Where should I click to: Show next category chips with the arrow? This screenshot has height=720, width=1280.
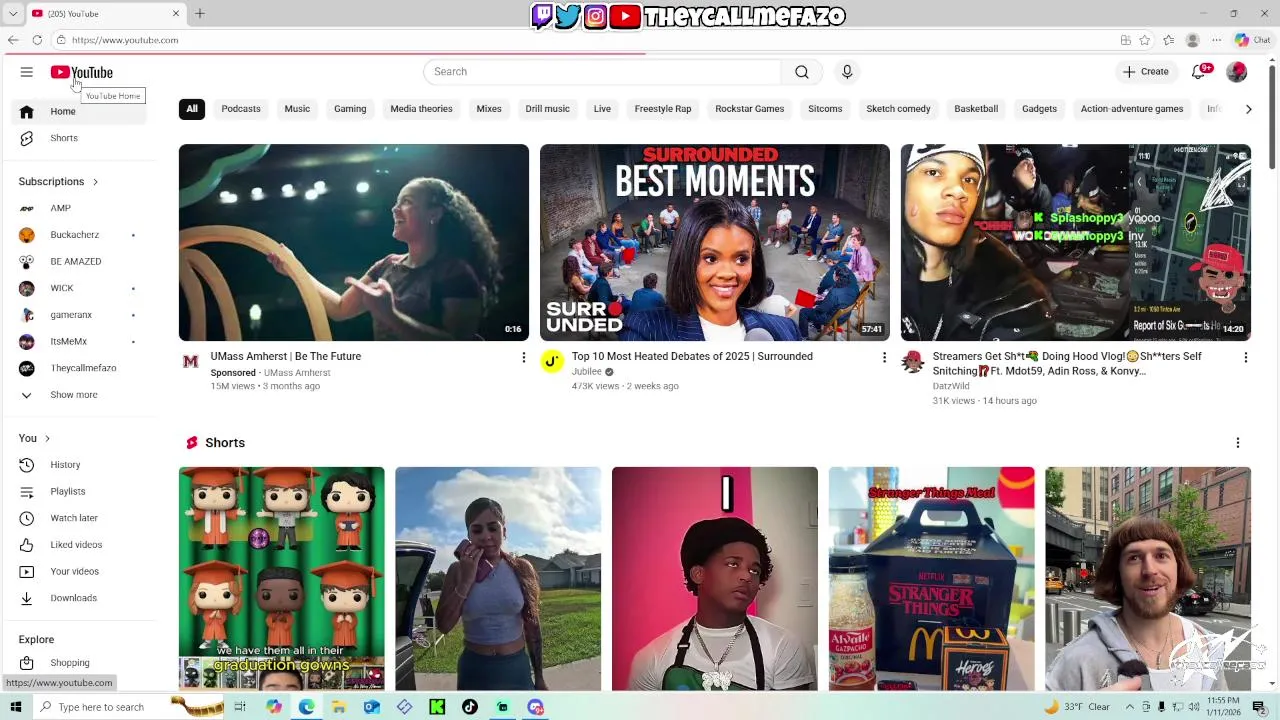(x=1248, y=109)
